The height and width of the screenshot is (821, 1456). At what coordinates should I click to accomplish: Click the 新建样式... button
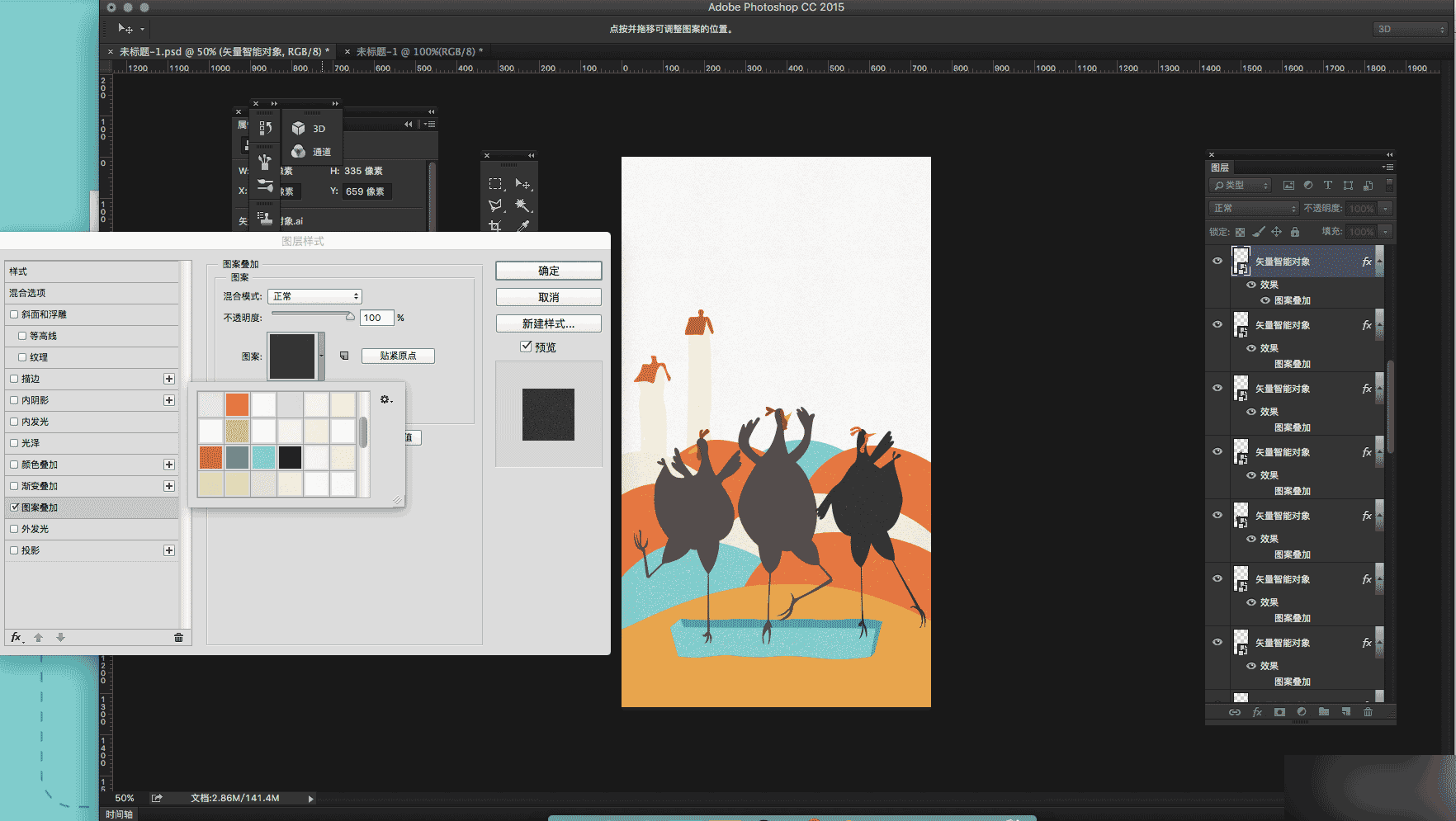pos(548,323)
